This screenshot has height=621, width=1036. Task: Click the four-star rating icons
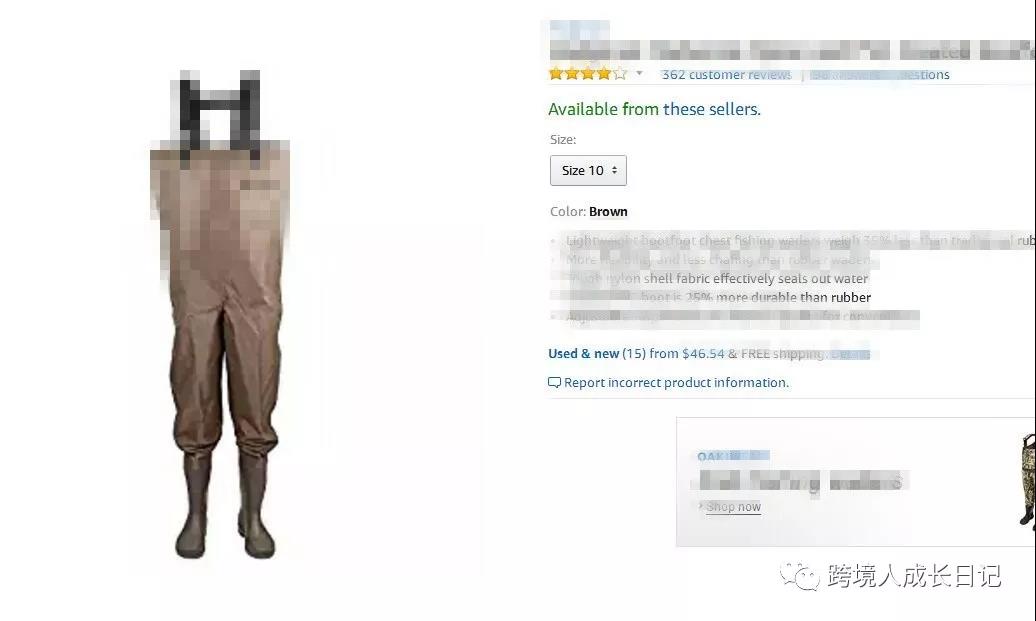[x=587, y=74]
